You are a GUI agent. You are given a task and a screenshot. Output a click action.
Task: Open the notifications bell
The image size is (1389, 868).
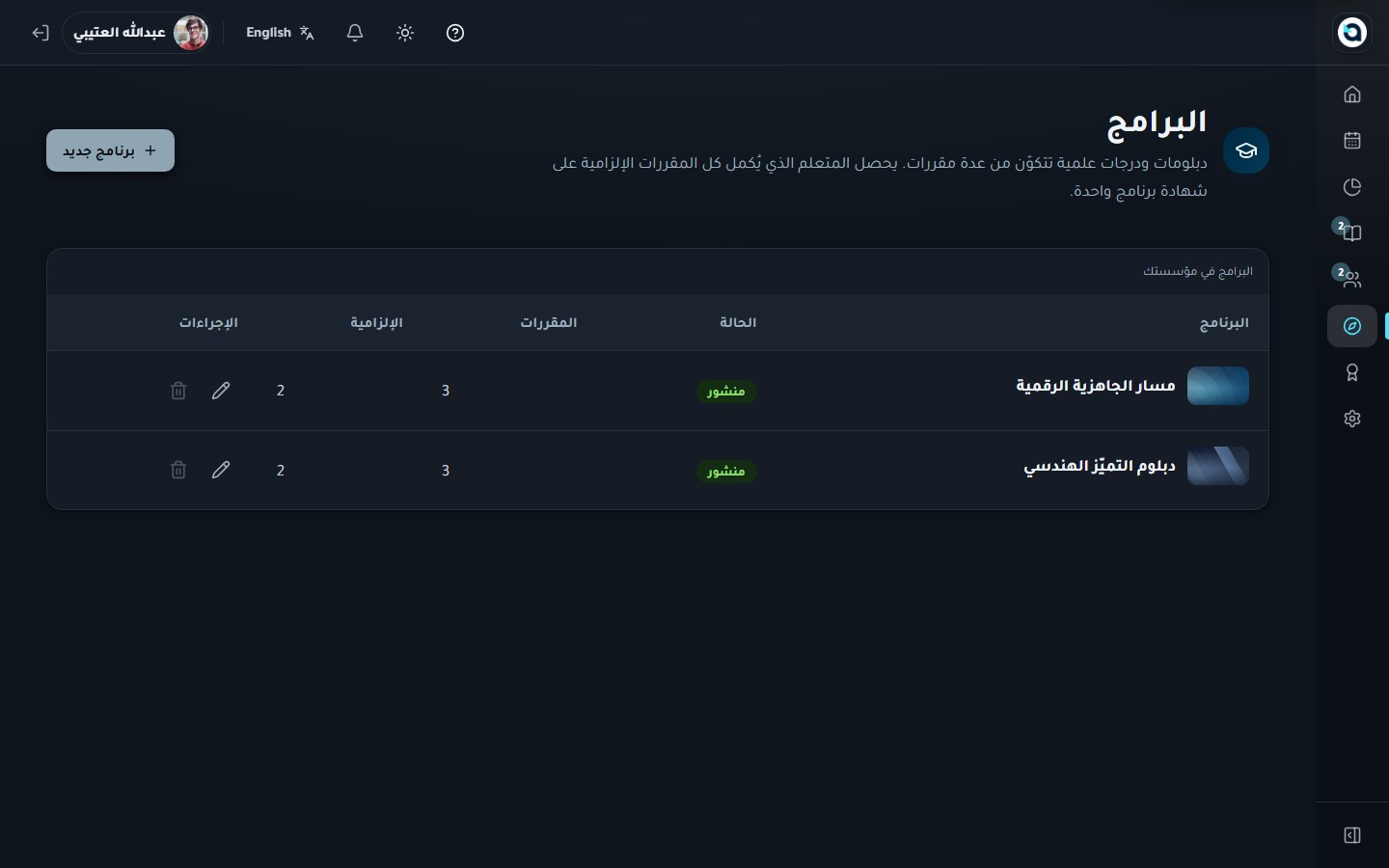355,33
